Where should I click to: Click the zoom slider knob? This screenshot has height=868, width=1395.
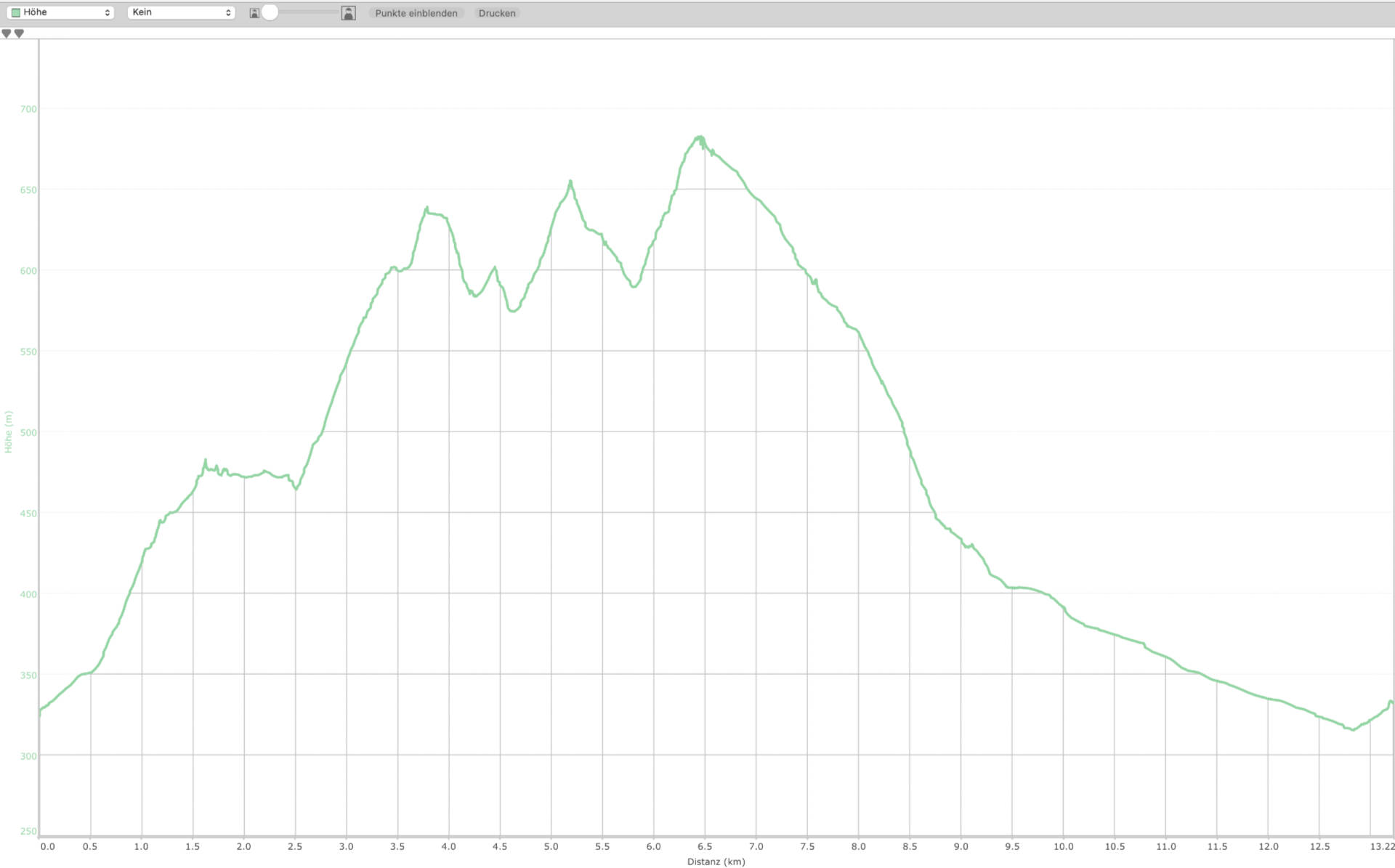pyautogui.click(x=270, y=12)
